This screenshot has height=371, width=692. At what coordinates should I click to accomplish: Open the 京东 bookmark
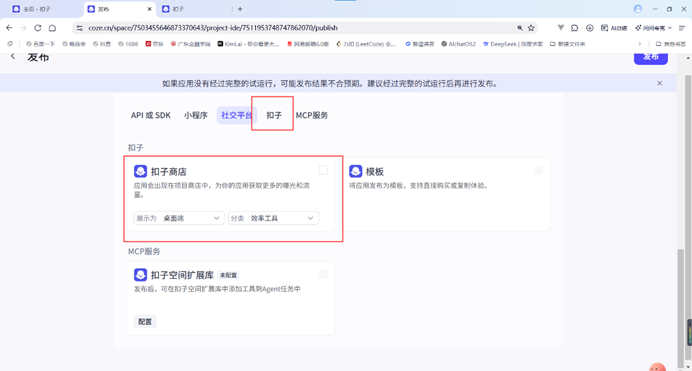(x=154, y=44)
